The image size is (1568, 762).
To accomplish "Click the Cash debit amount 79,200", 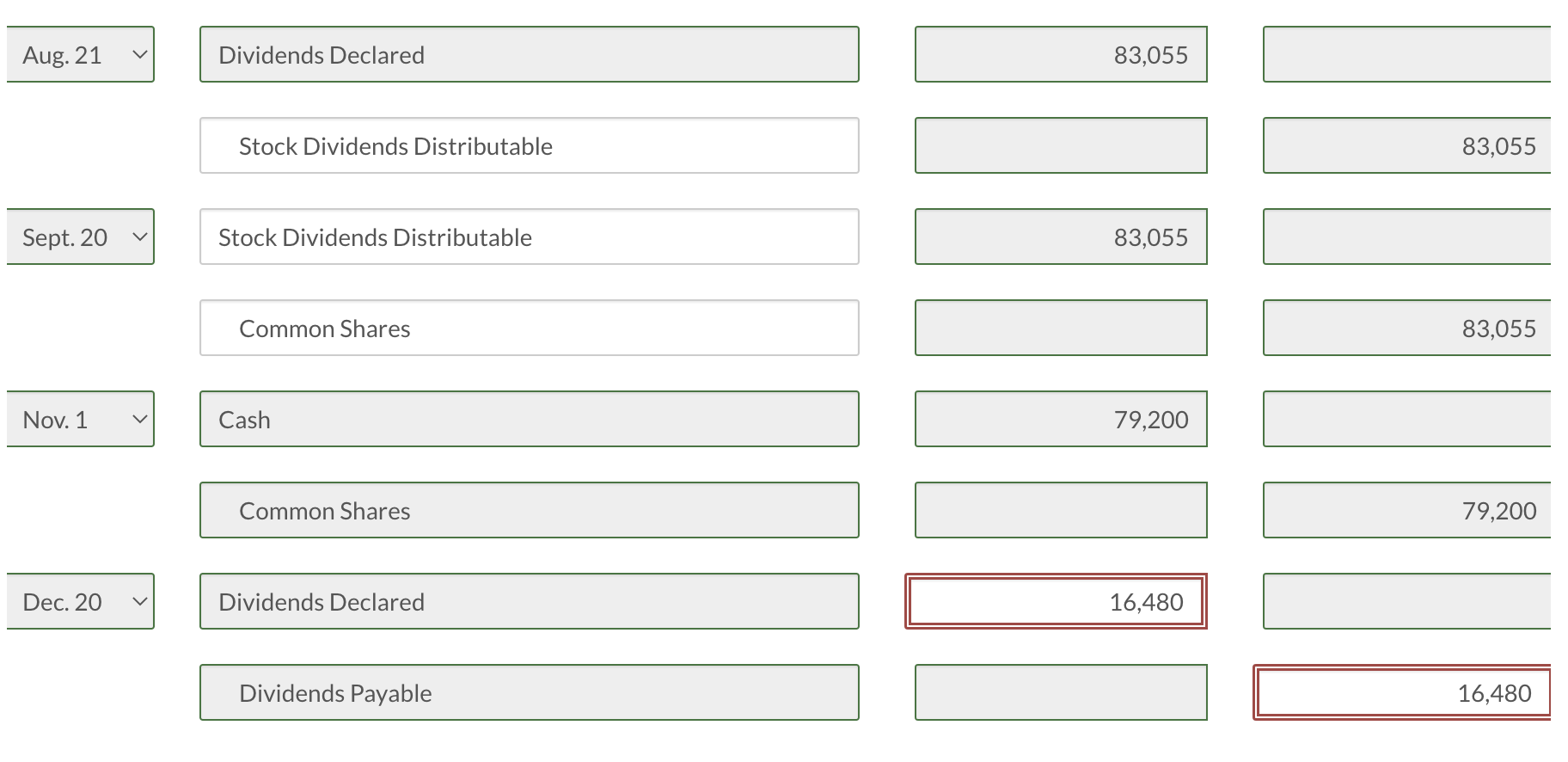I will pos(1062,419).
